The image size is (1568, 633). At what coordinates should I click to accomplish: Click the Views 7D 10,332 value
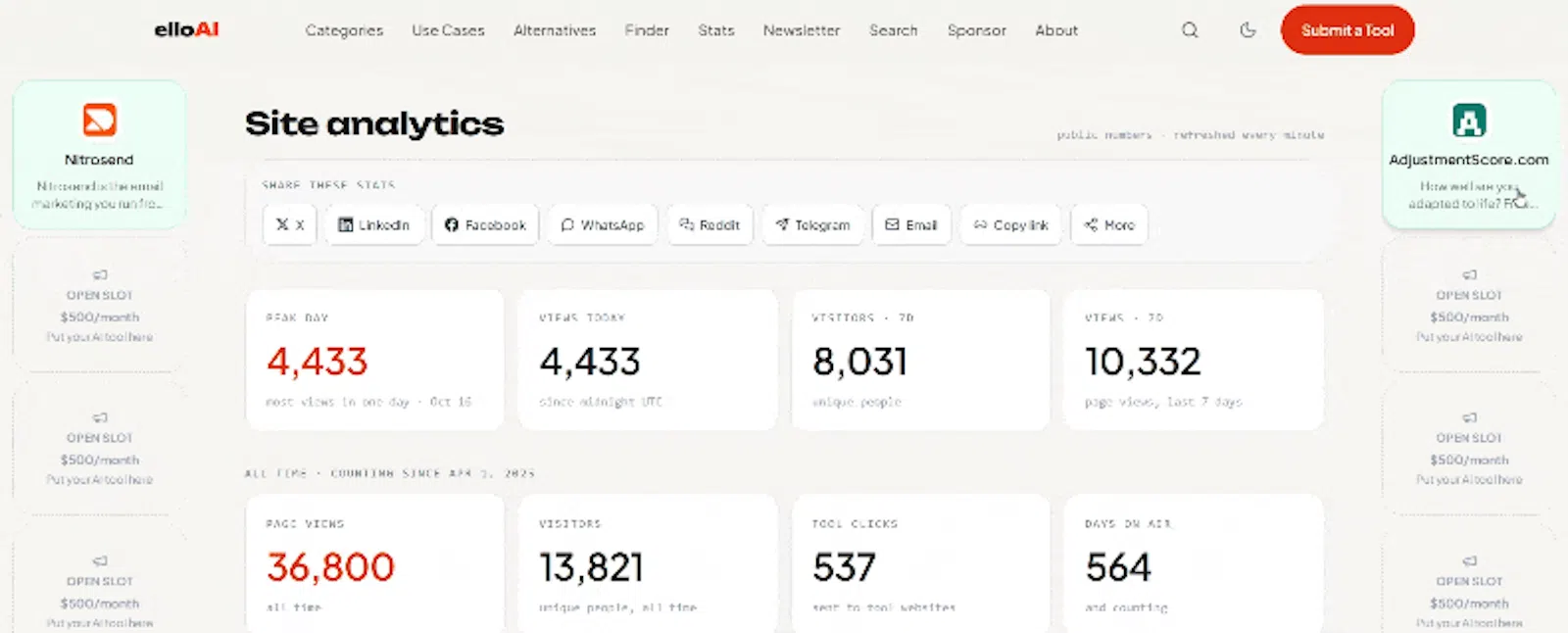tap(1143, 362)
